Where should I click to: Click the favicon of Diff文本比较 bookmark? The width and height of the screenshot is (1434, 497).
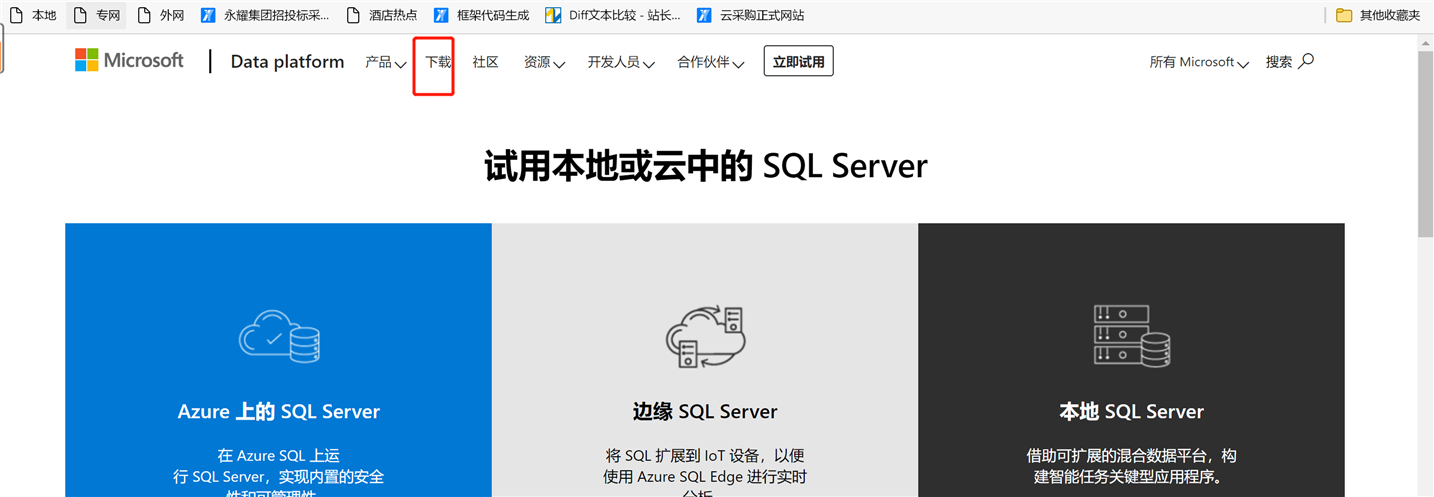553,15
